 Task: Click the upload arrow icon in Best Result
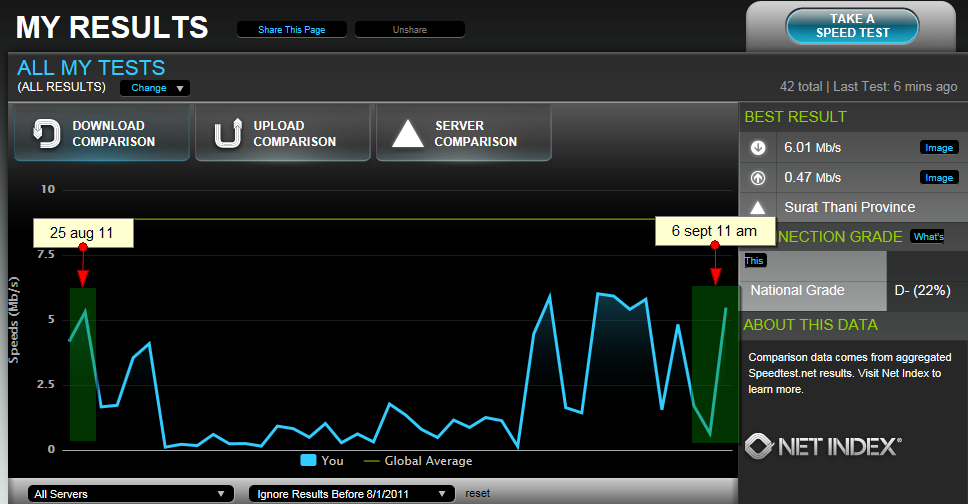(x=758, y=178)
